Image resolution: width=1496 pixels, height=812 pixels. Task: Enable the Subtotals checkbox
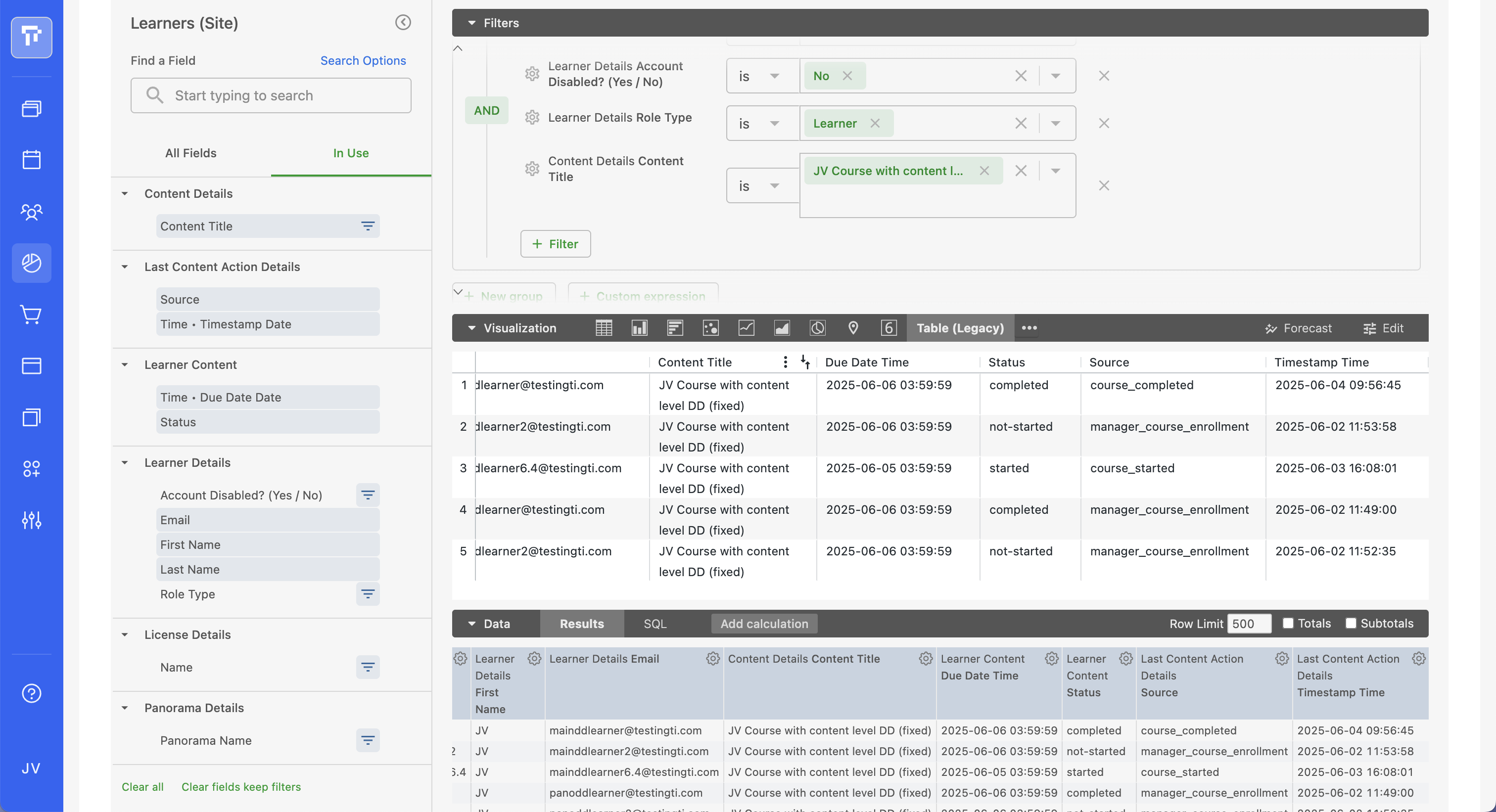[1351, 623]
